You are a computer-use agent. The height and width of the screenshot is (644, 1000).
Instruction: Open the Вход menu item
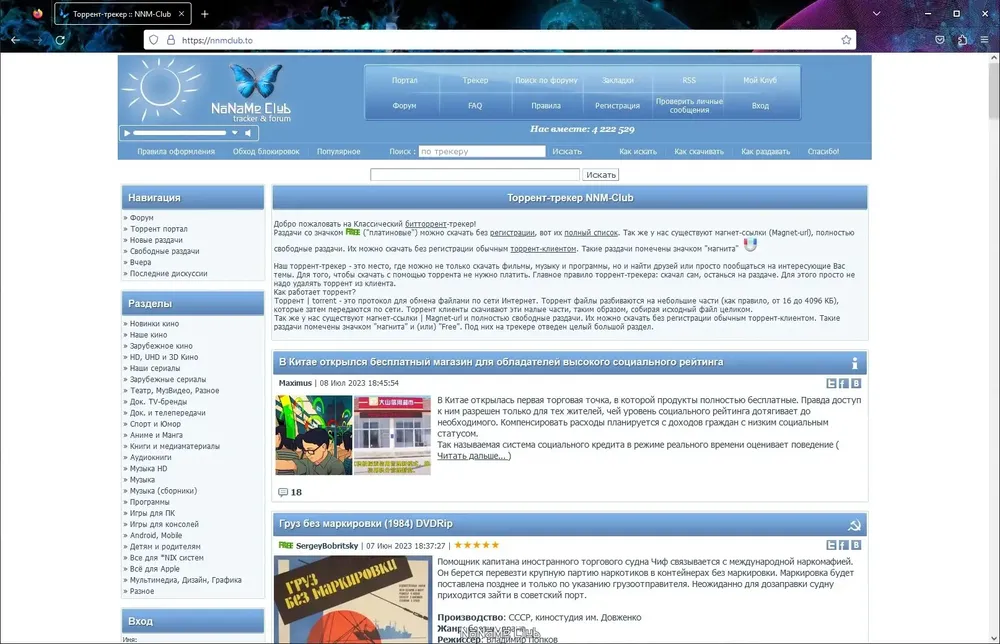tap(760, 106)
